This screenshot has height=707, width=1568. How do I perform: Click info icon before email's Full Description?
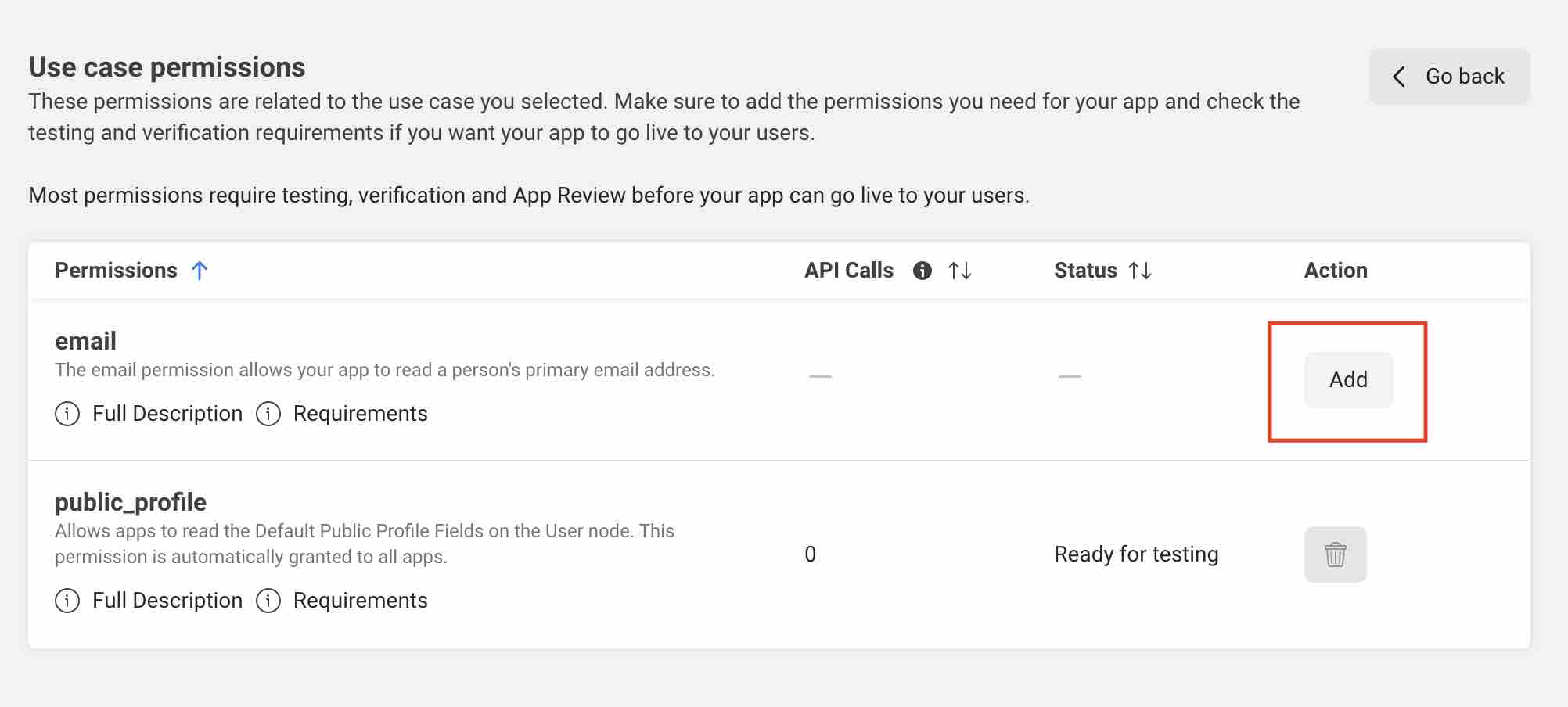[x=67, y=414]
